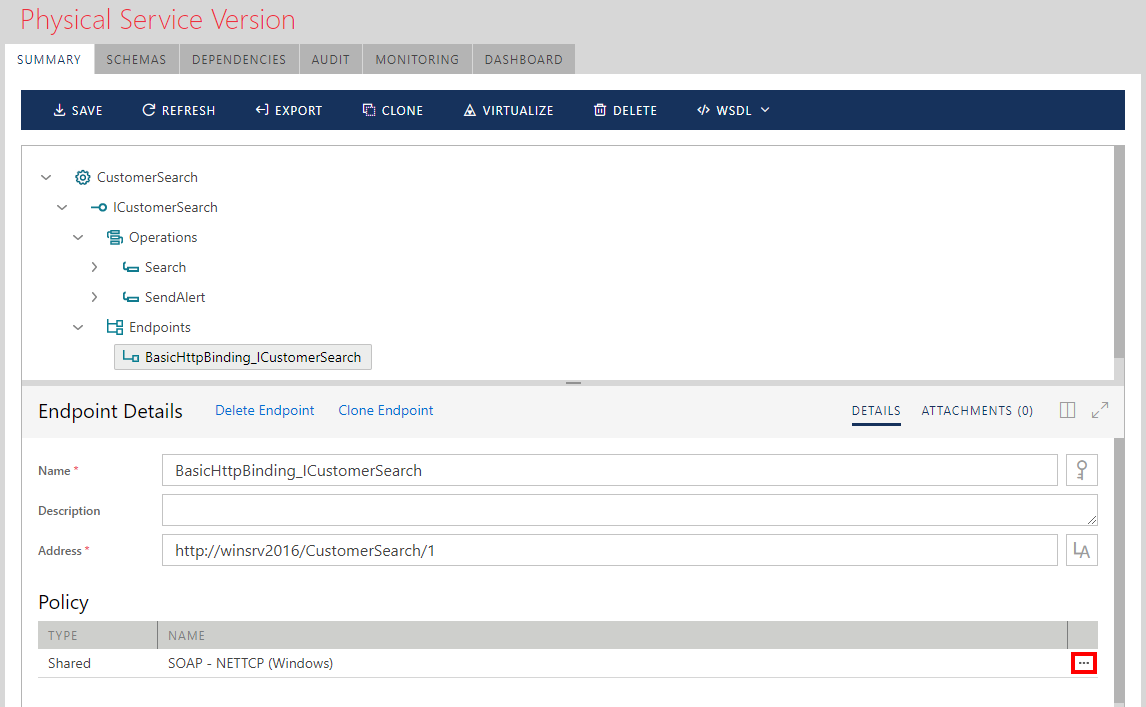The width and height of the screenshot is (1146, 707).
Task: Click into the Description text field
Action: point(629,510)
